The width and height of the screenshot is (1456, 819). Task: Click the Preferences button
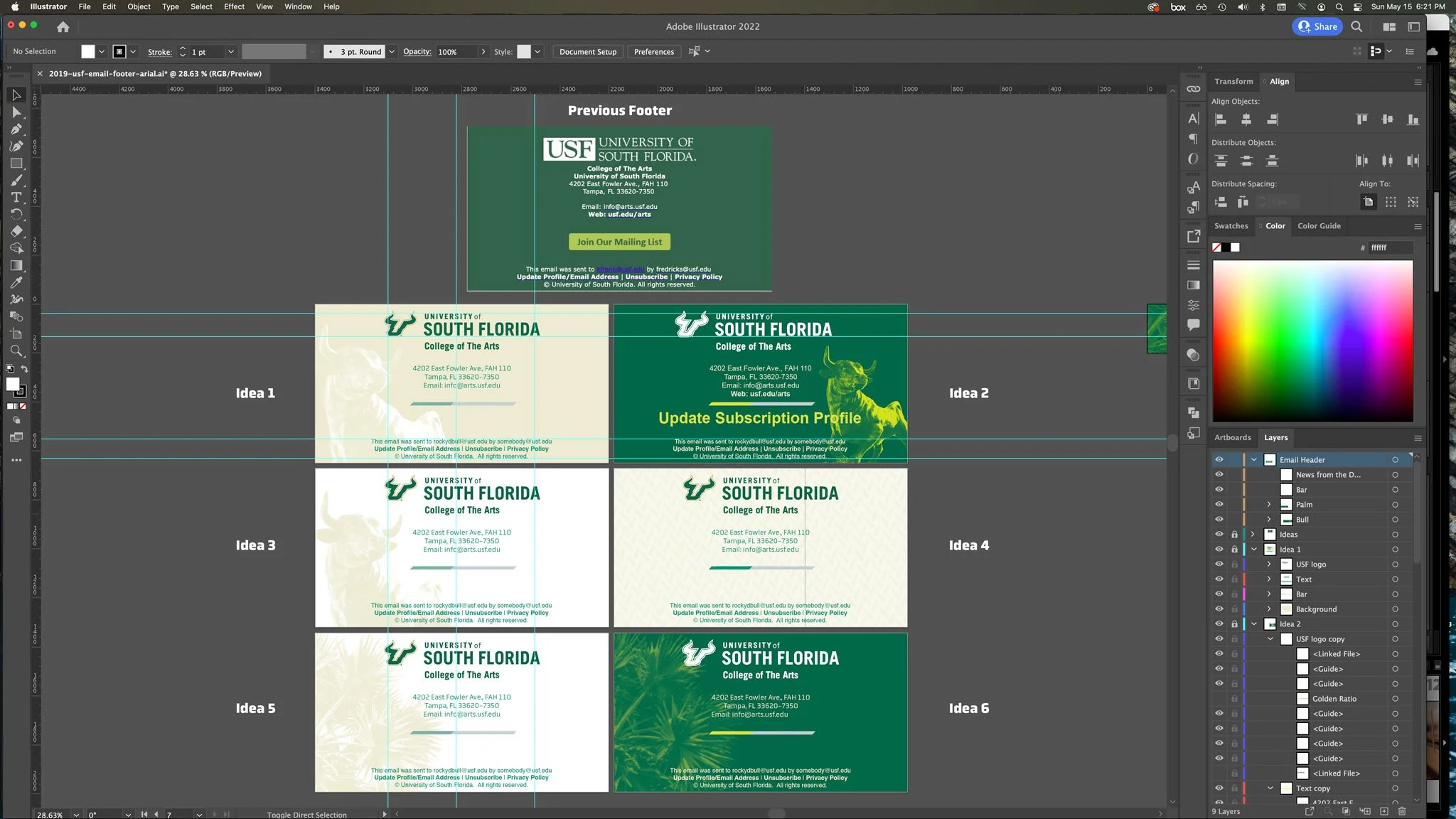pyautogui.click(x=654, y=52)
